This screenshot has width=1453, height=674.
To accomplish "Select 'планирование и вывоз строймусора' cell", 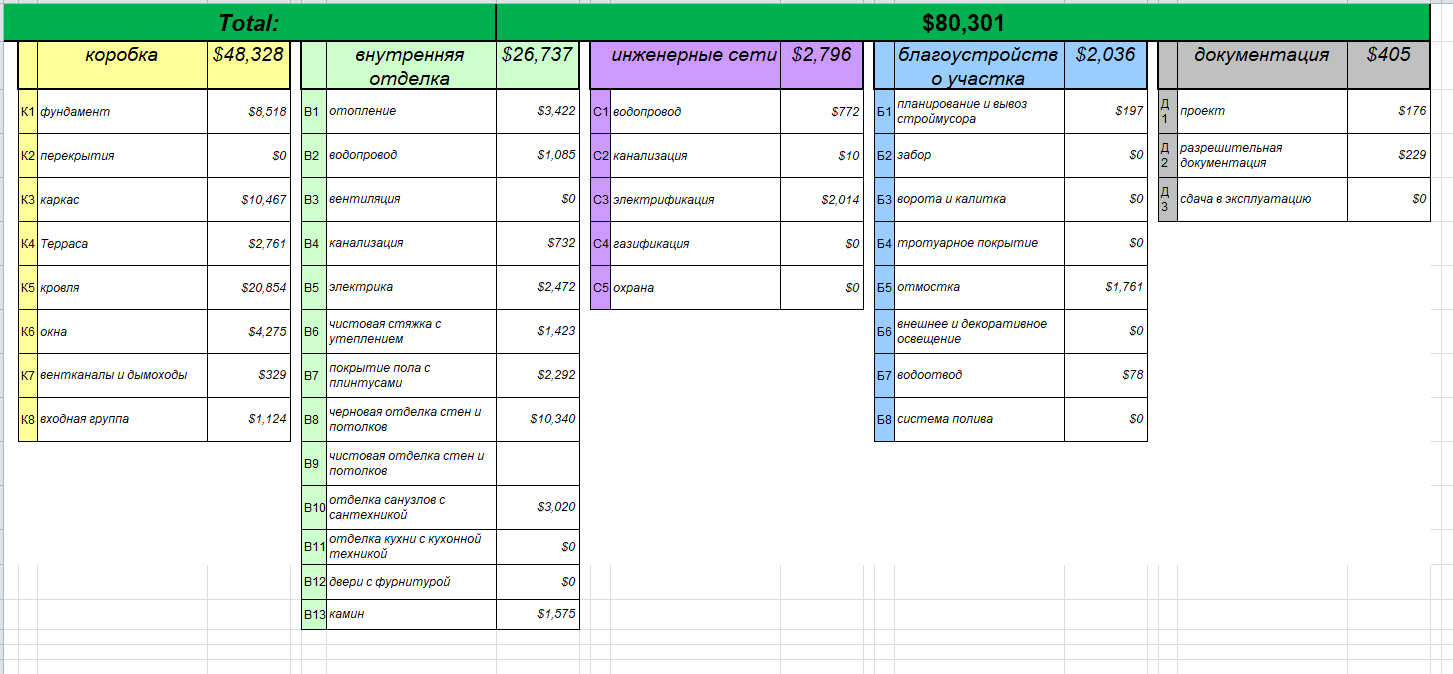I will [979, 112].
